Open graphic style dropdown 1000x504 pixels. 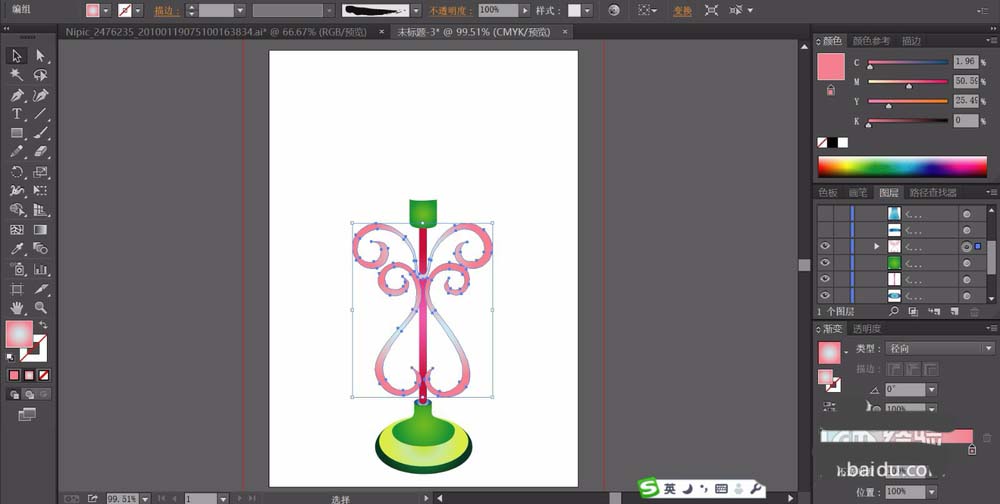[587, 10]
